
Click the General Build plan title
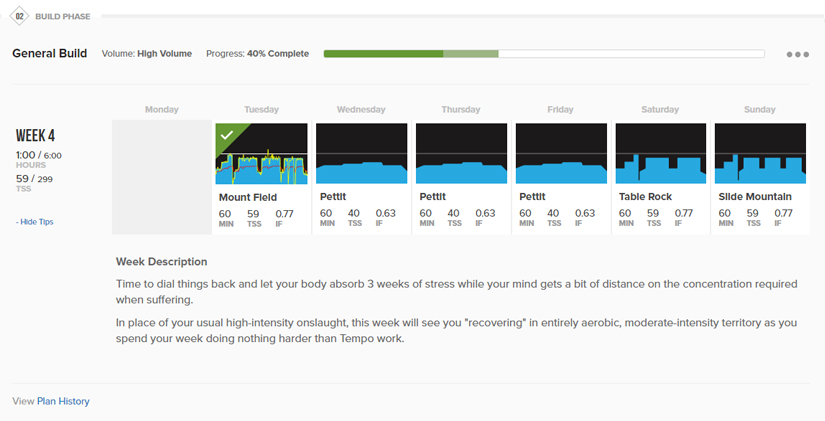[x=49, y=54]
